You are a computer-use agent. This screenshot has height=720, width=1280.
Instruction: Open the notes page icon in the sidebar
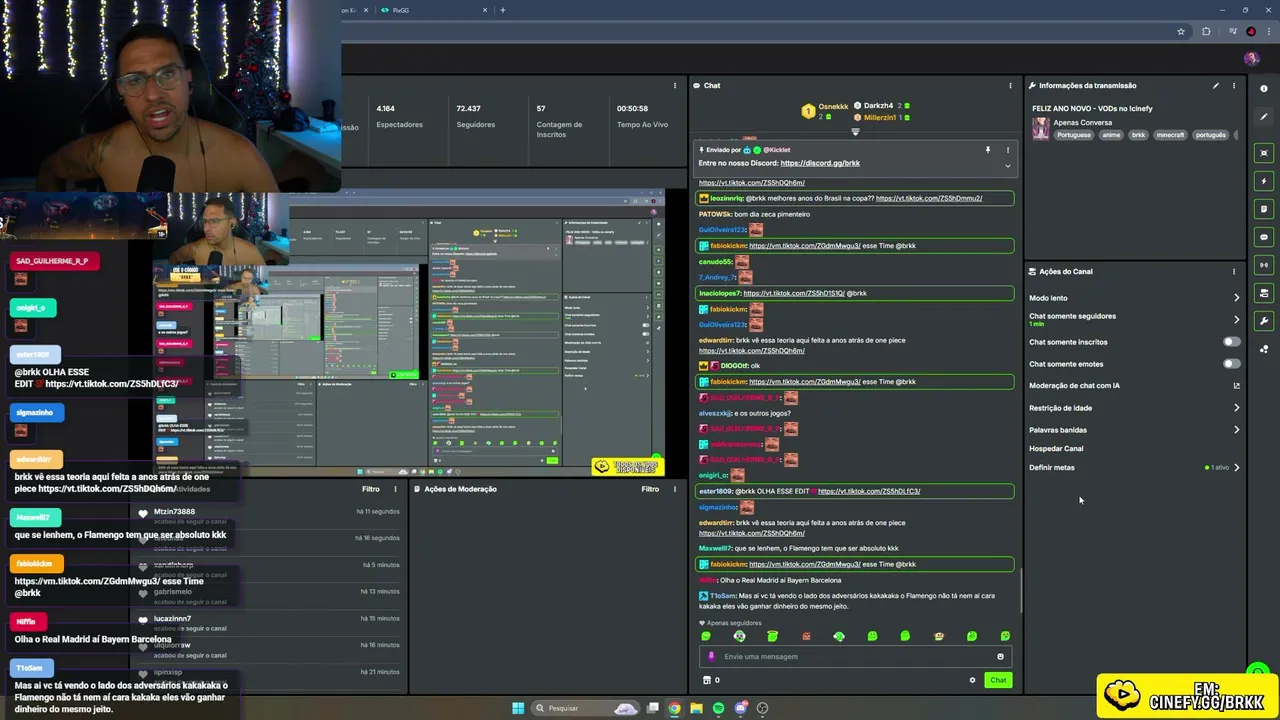tap(1264, 209)
